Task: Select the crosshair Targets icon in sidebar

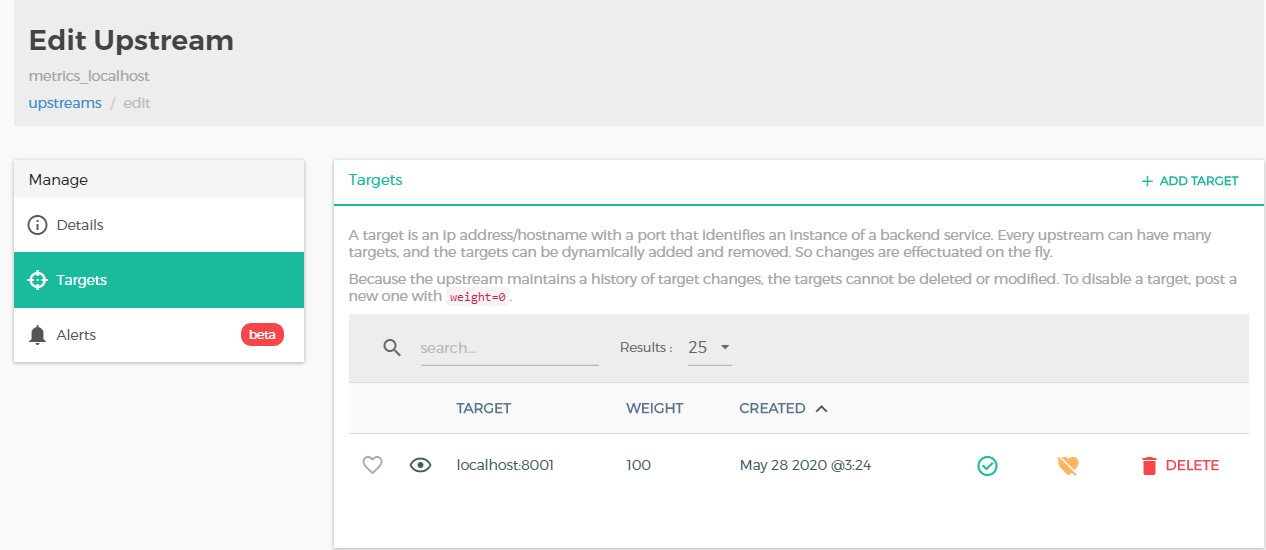Action: pos(38,280)
